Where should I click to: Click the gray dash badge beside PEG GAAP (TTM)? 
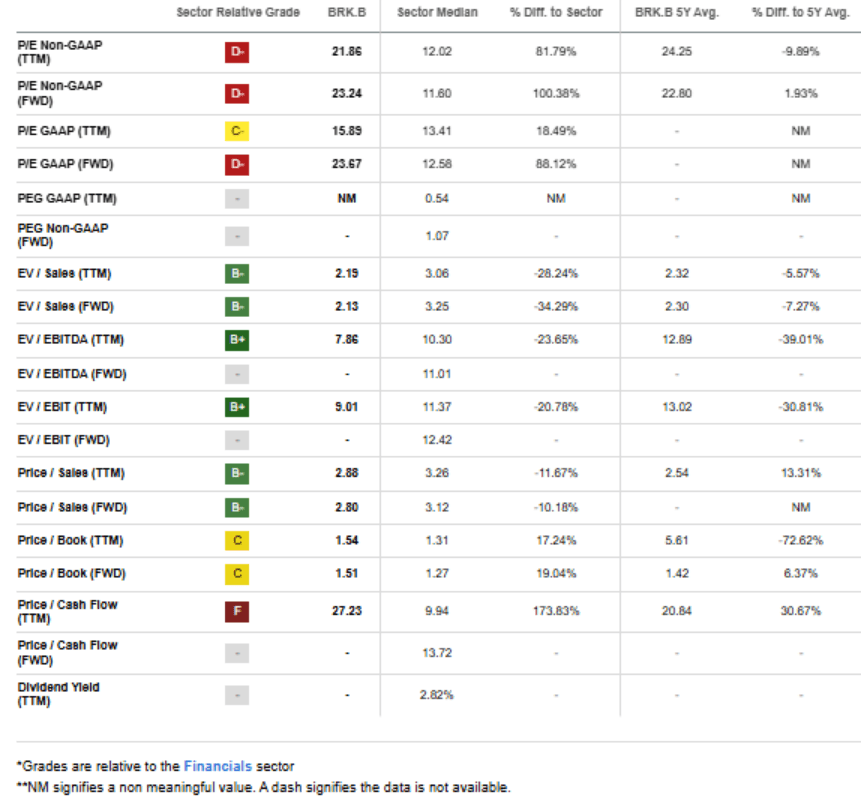click(x=236, y=197)
